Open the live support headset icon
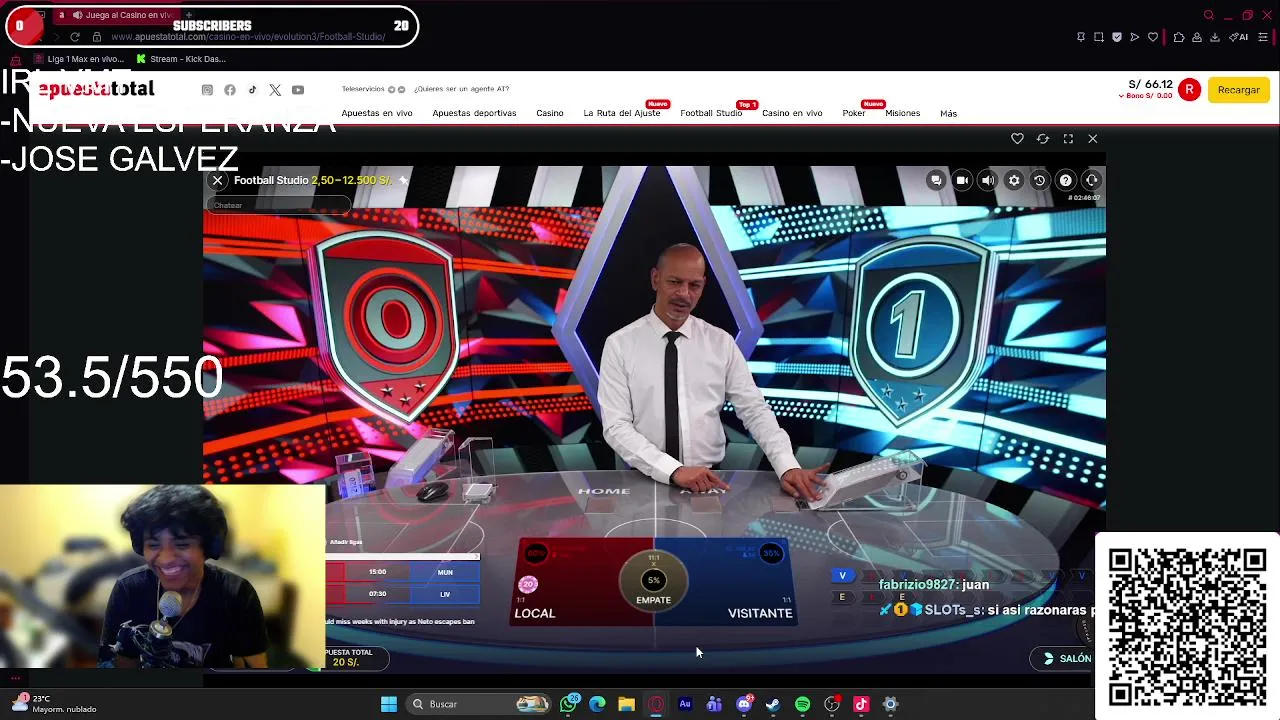 (x=1092, y=180)
